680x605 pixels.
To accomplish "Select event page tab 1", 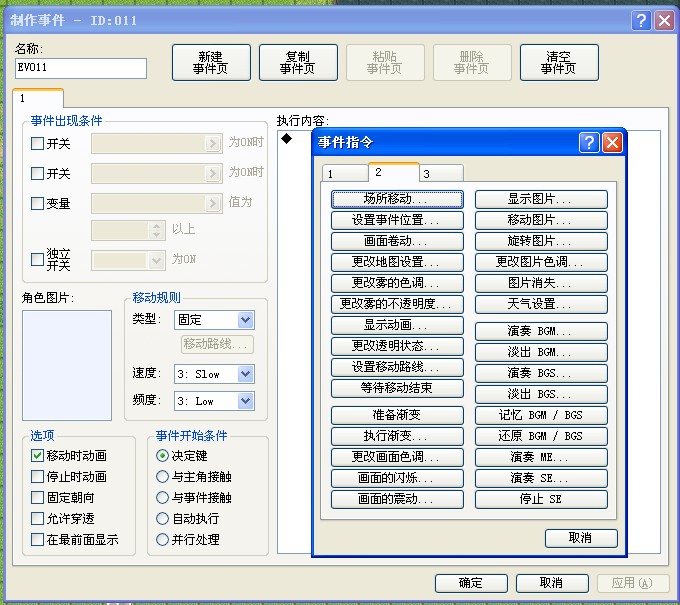I will [38, 98].
